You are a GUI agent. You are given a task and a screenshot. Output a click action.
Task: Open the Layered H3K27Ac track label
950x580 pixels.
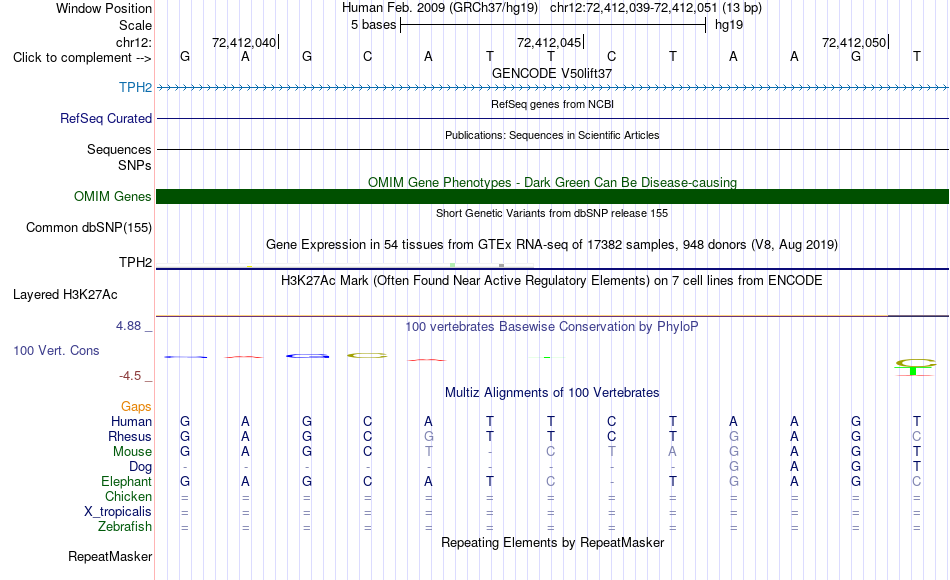pos(65,295)
